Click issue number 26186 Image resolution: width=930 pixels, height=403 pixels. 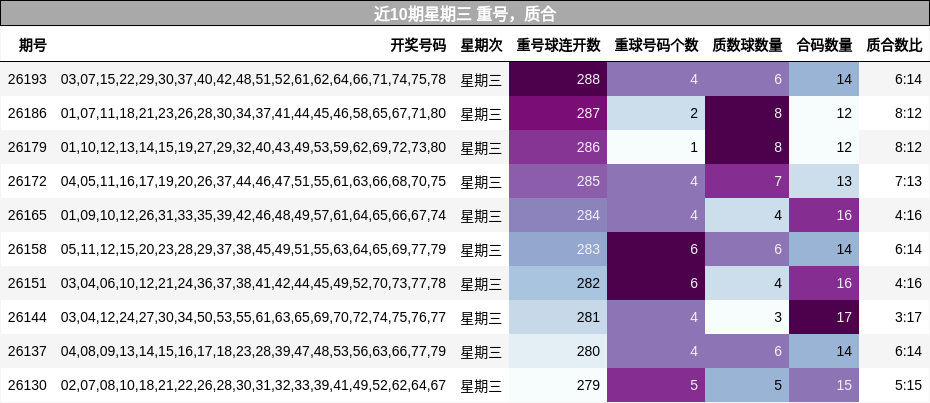[x=27, y=113]
